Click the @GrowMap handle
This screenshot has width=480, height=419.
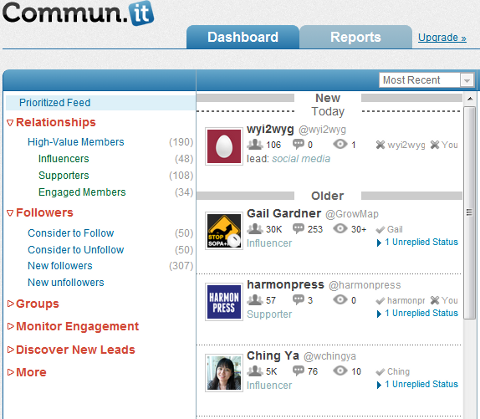click(x=352, y=214)
